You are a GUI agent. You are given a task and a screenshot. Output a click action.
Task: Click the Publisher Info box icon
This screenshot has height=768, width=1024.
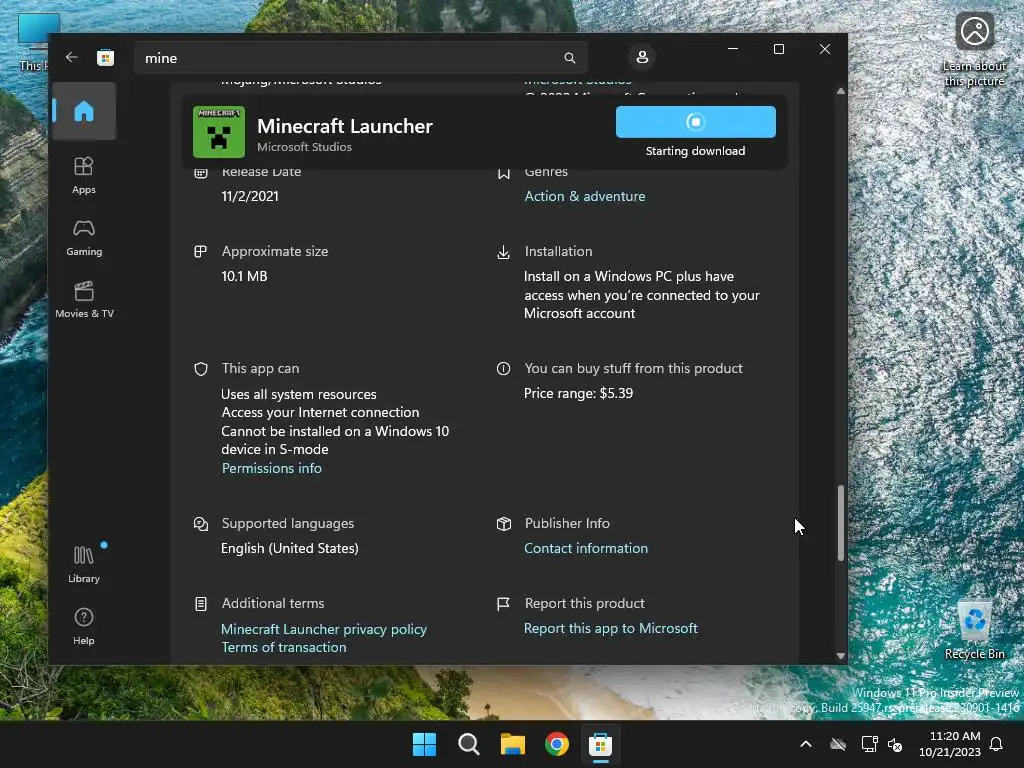coord(504,524)
